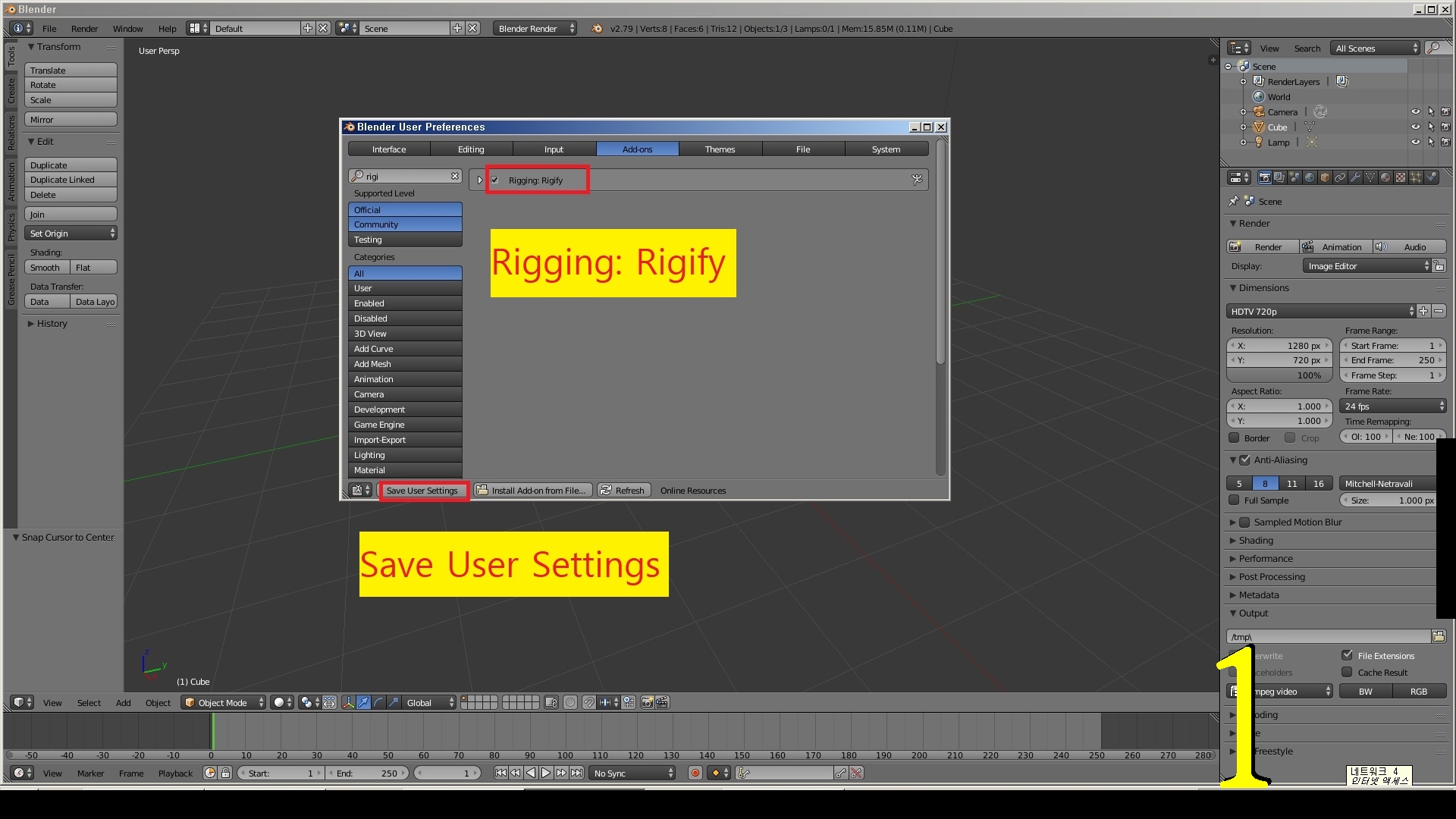Open Object properties tab cube icon
1456x819 pixels.
(1325, 177)
